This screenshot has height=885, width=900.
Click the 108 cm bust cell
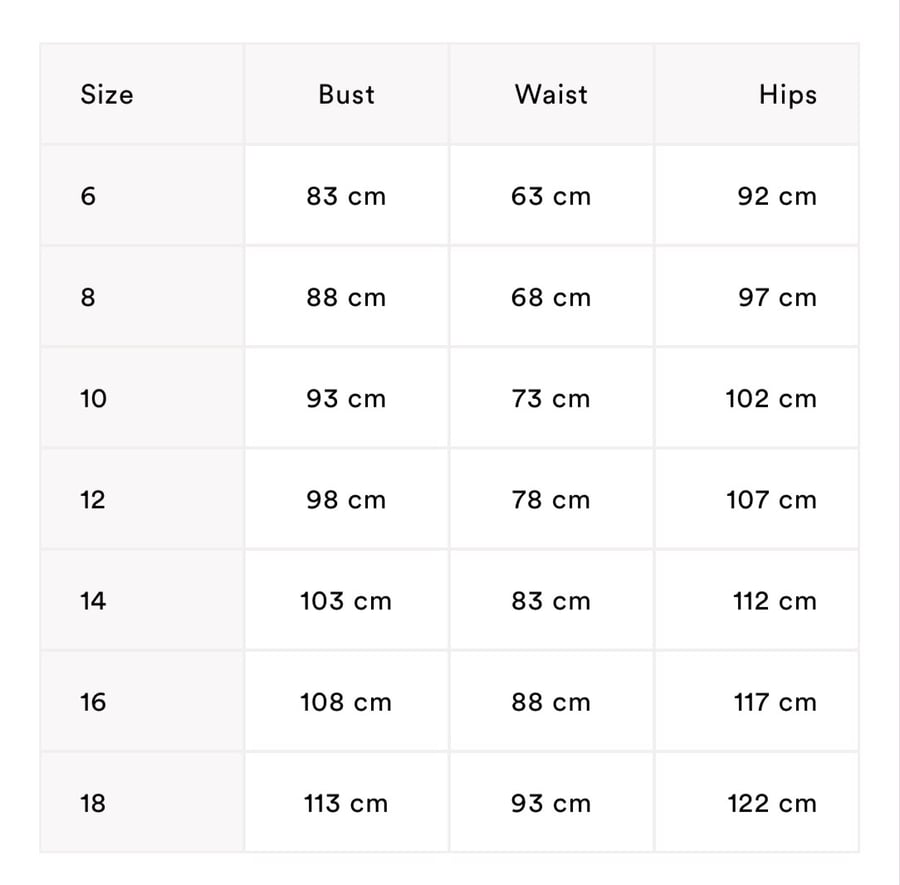tap(346, 702)
